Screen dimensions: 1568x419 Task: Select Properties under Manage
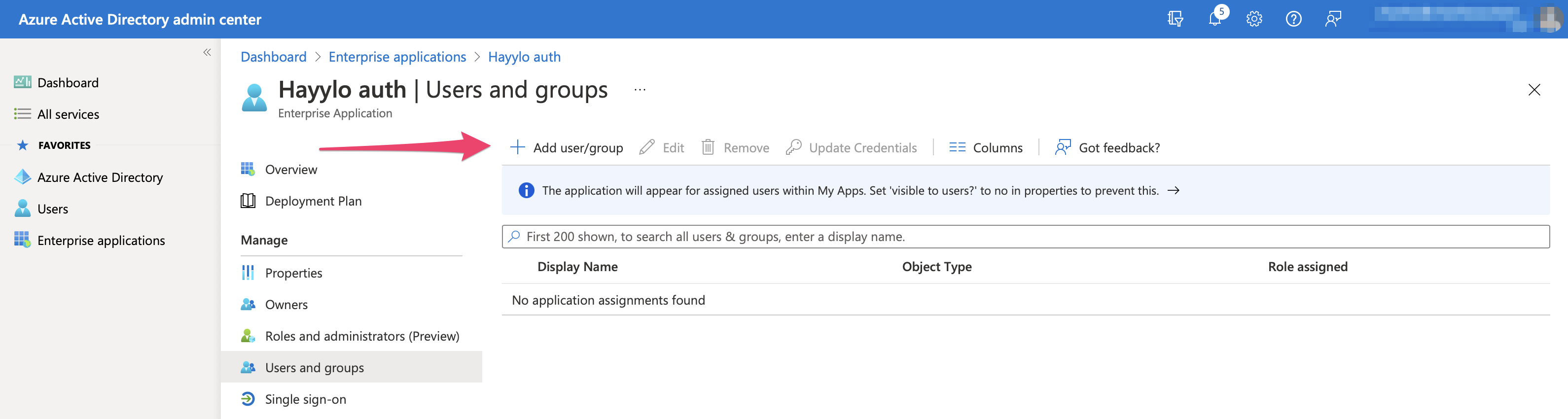(x=293, y=273)
